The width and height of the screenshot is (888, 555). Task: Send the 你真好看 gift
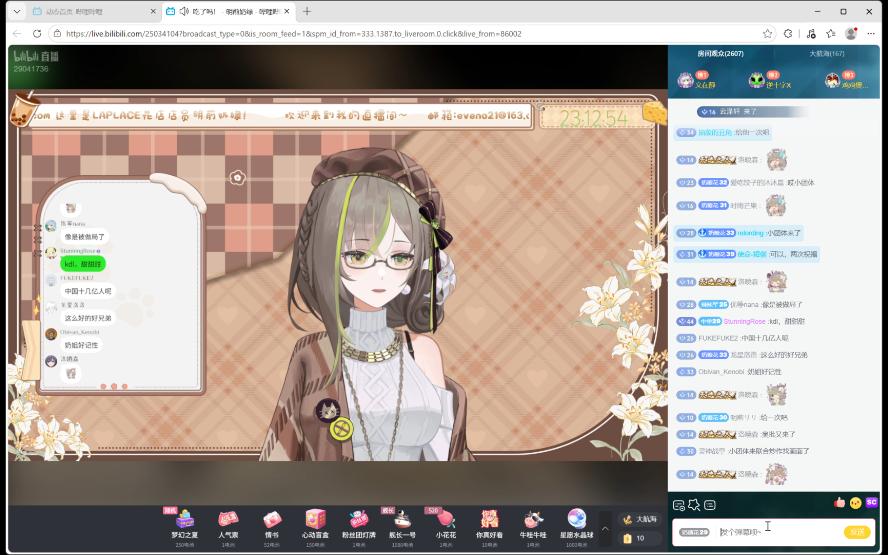point(489,526)
